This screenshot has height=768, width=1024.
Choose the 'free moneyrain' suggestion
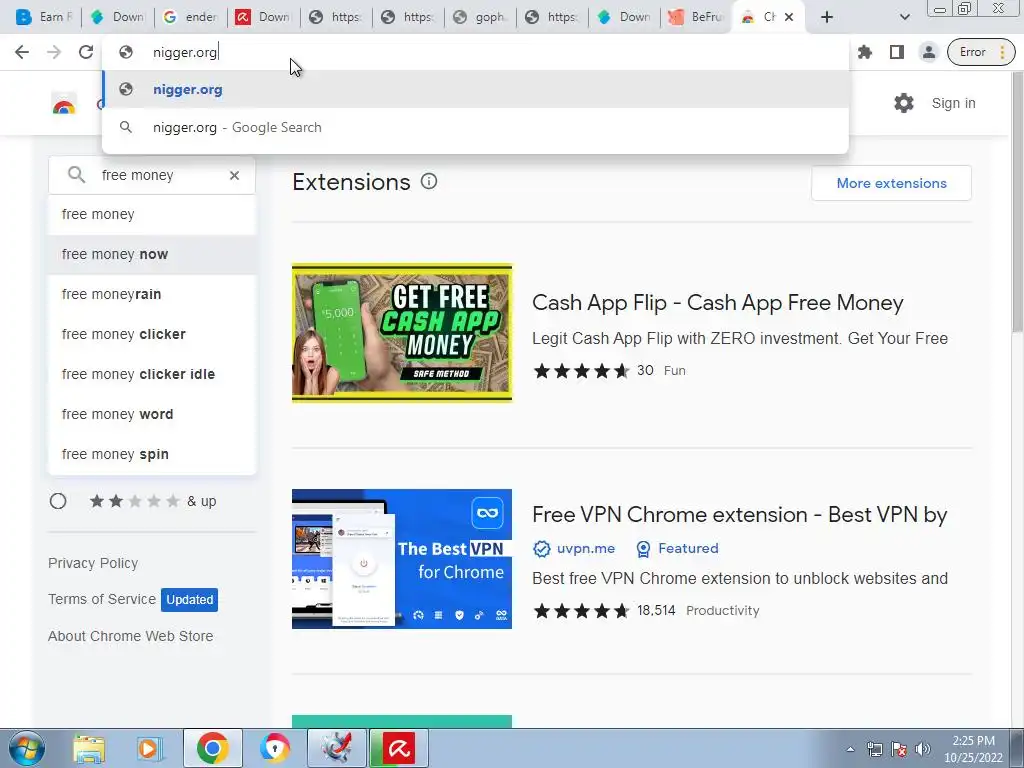[152, 295]
